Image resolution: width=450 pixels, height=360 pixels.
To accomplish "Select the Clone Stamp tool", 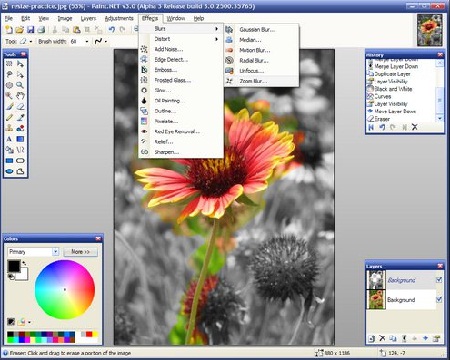I will point(9,128).
